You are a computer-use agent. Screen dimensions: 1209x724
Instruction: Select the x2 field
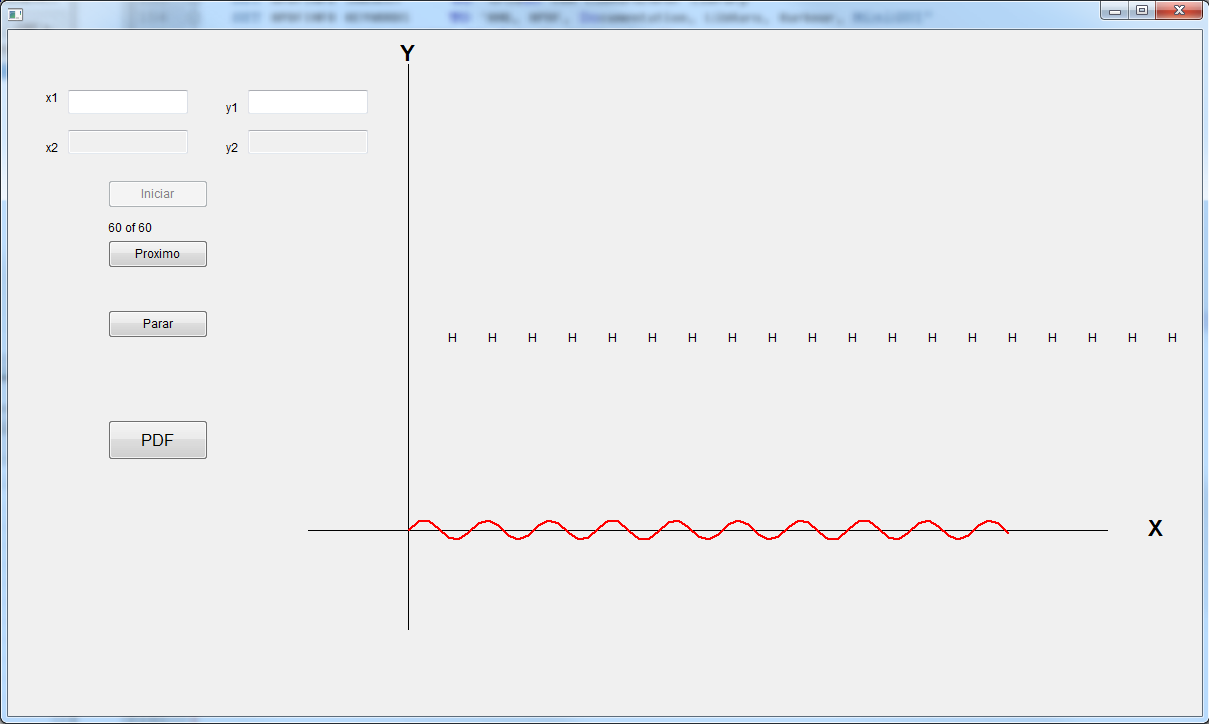pyautogui.click(x=127, y=141)
